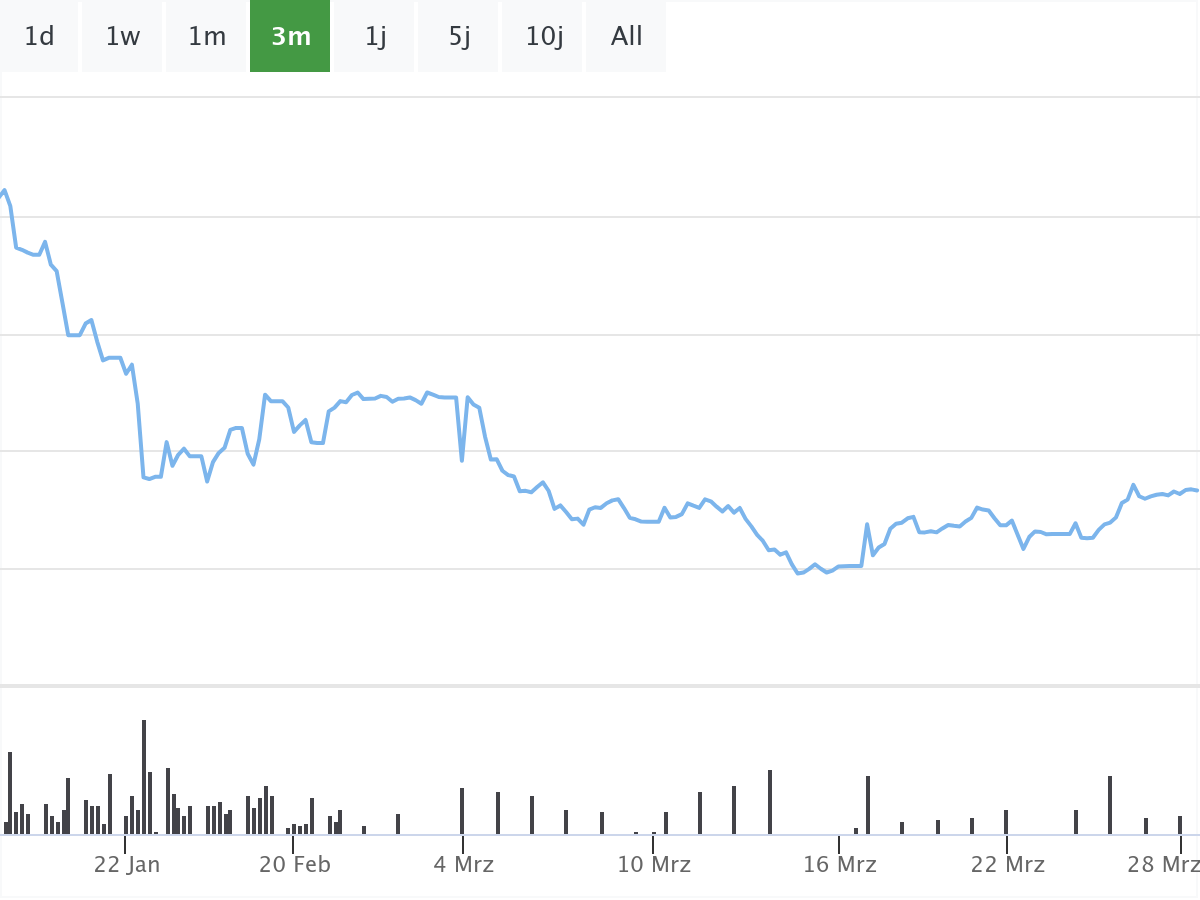The width and height of the screenshot is (1200, 900).
Task: Click volume bar above 22 Mrz tick
Action: pyautogui.click(x=1006, y=822)
